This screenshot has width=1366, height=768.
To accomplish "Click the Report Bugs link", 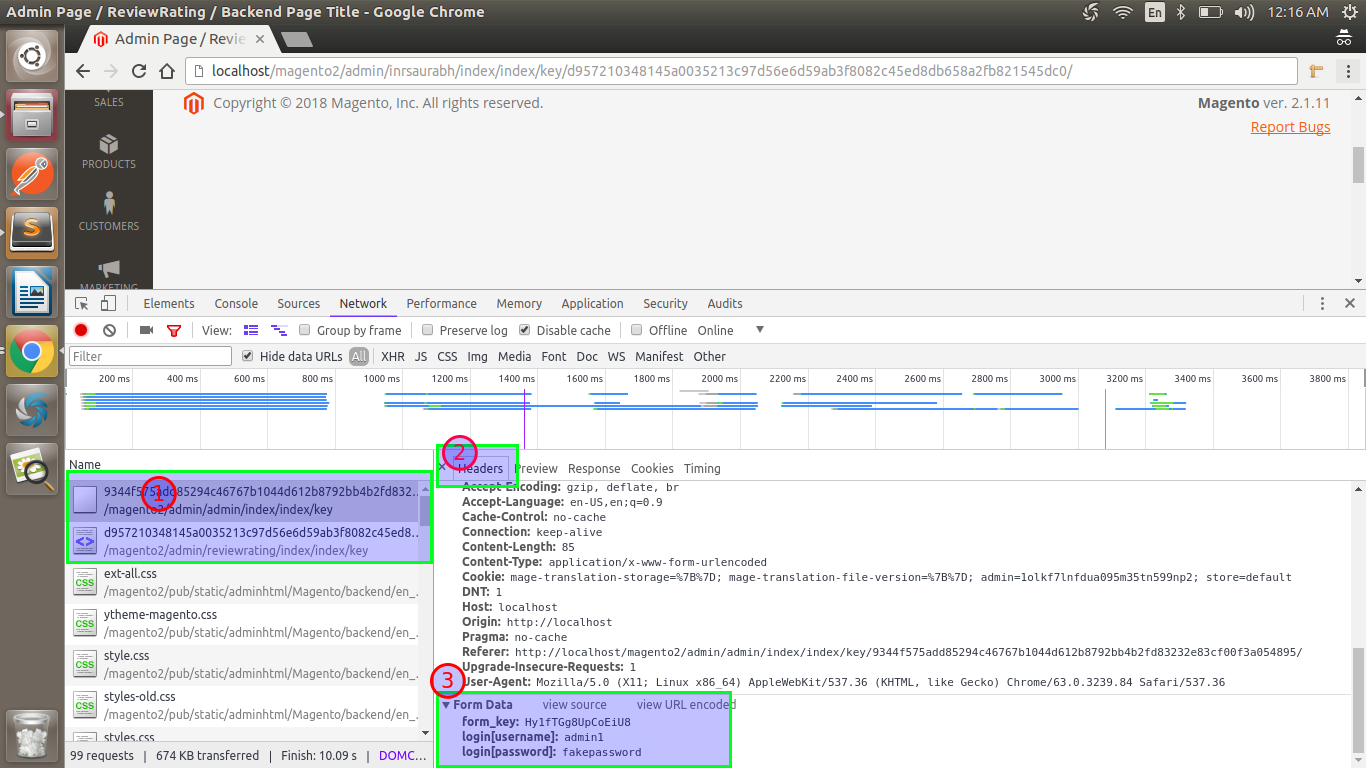I will (x=1290, y=127).
